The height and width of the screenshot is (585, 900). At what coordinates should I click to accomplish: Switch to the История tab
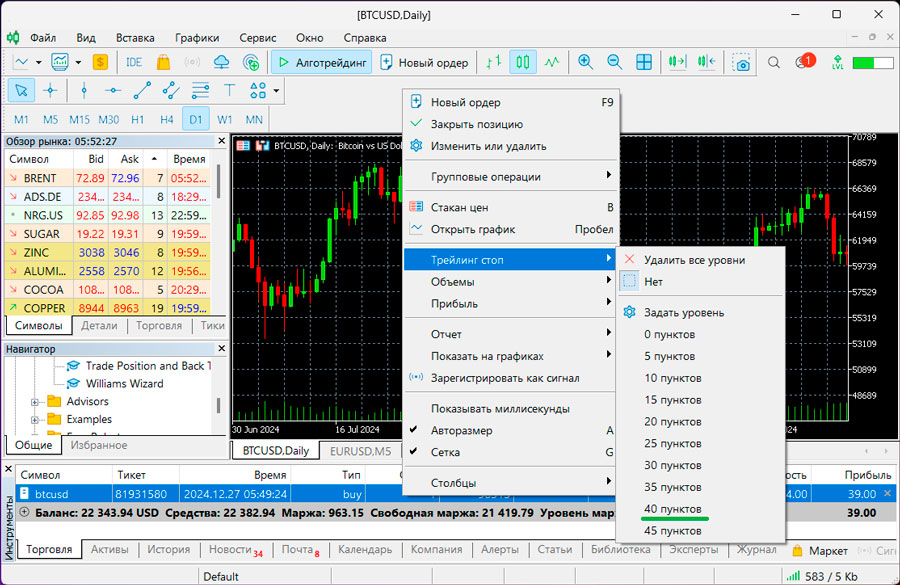click(x=168, y=549)
